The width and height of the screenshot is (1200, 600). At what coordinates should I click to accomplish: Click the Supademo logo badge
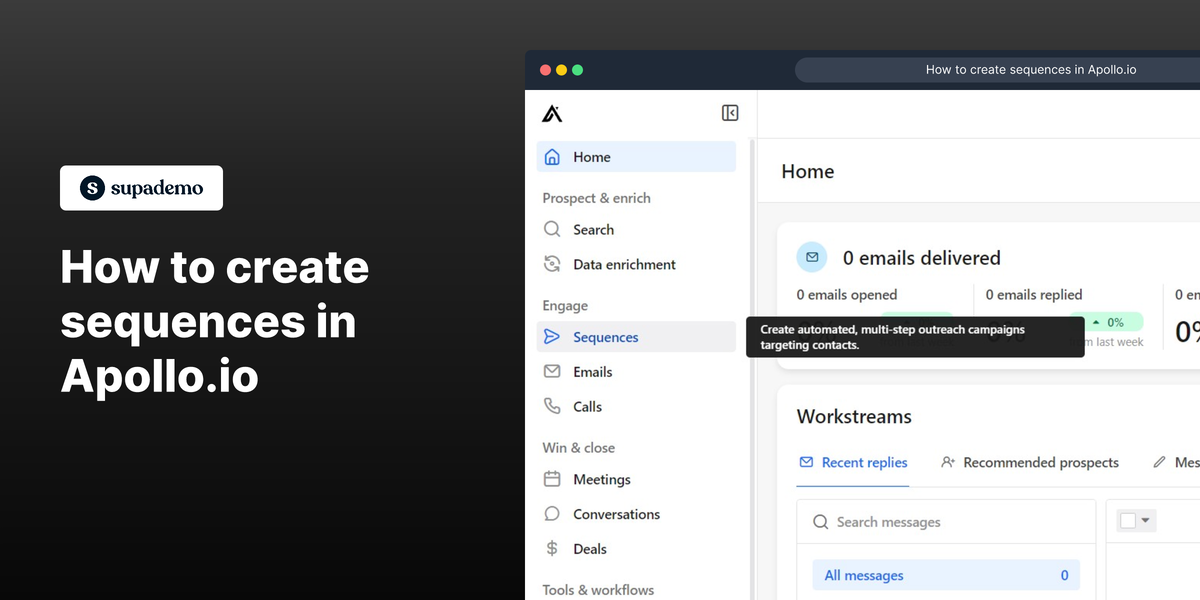pos(141,188)
